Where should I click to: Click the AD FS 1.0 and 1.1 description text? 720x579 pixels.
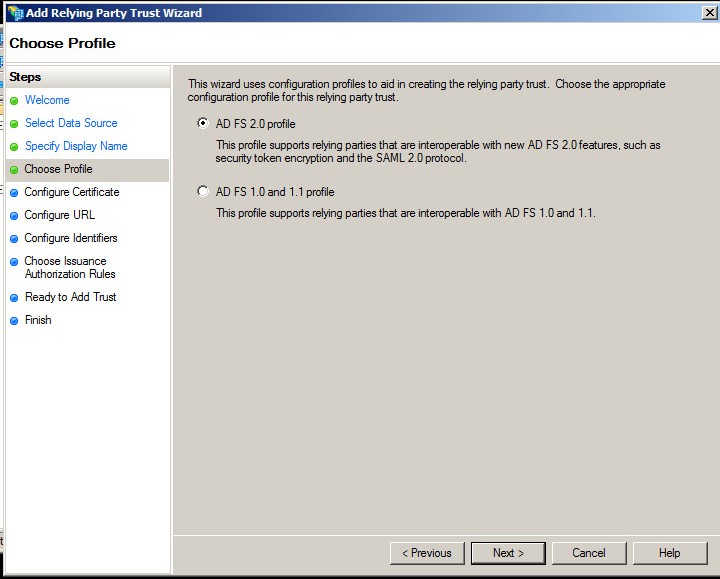click(405, 213)
